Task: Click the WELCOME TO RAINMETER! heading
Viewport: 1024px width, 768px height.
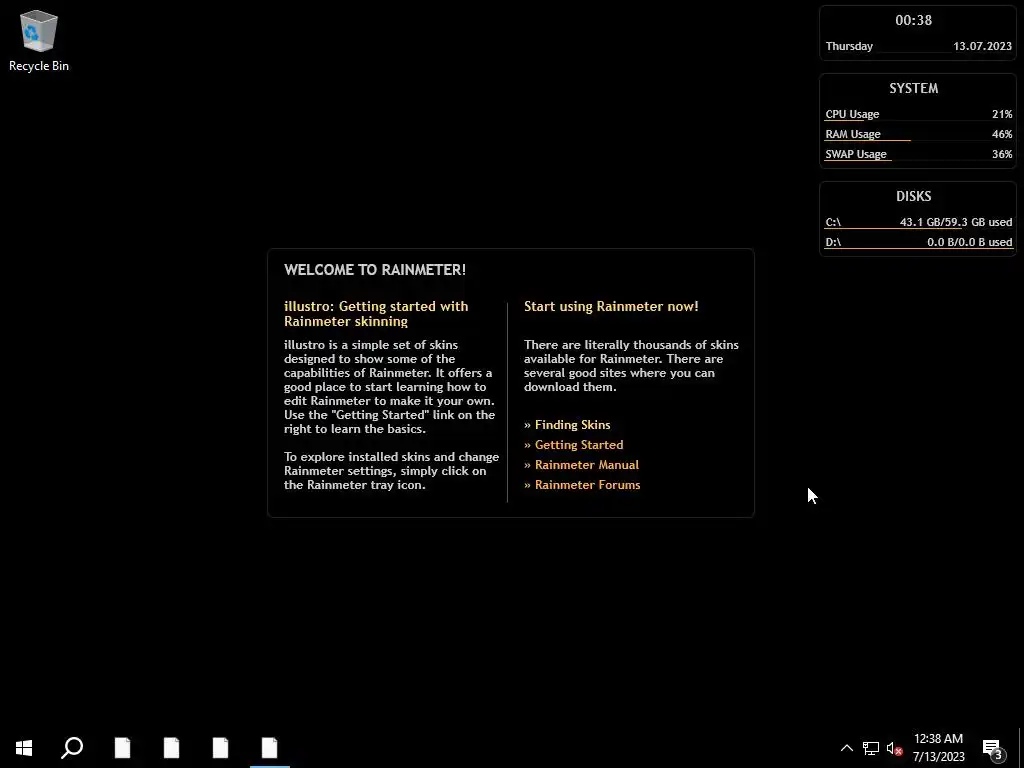Action: pyautogui.click(x=375, y=270)
